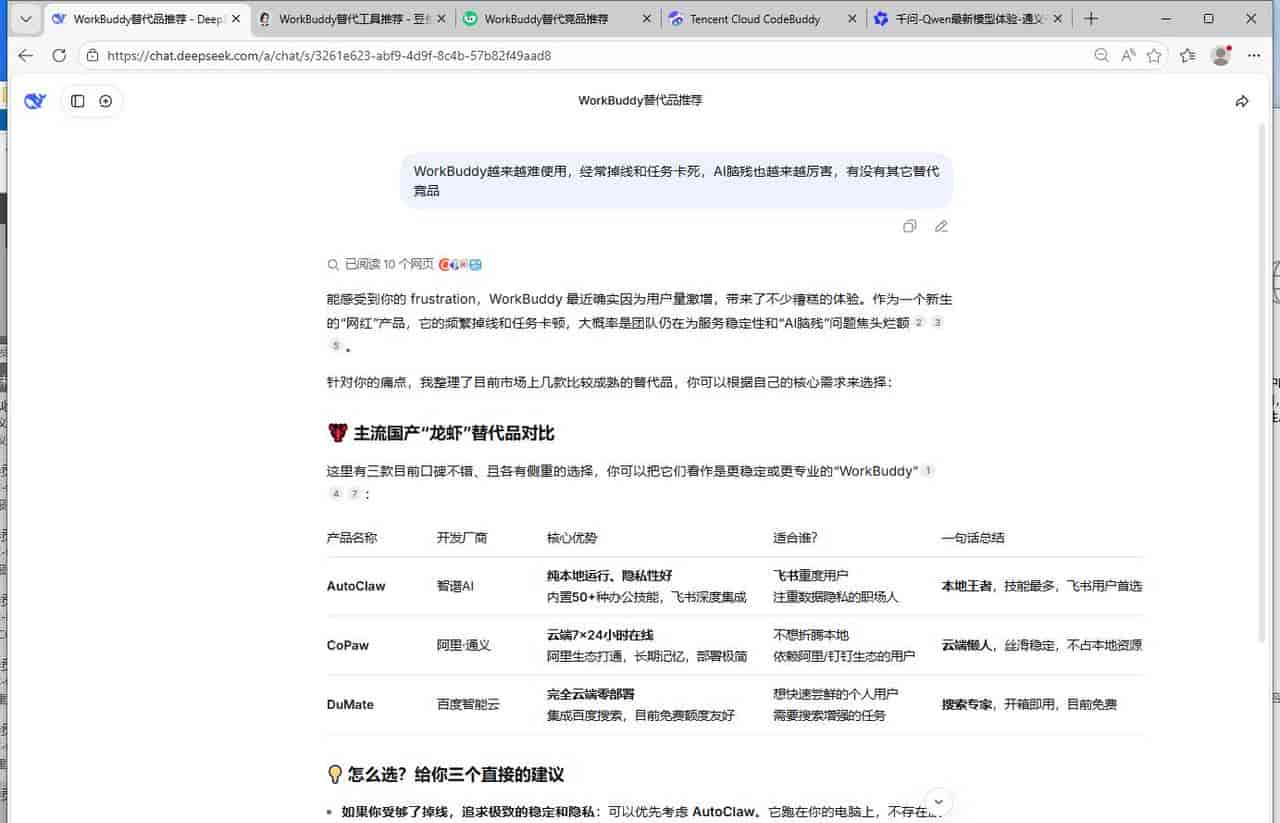Viewport: 1280px width, 823px height.
Task: Click the 阿里-通义 vendor cell
Action: point(464,645)
